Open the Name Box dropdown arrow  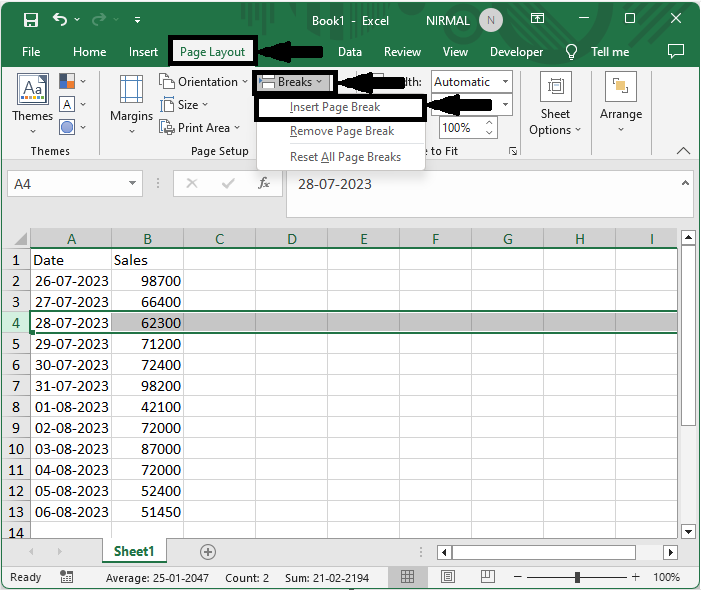pos(132,183)
